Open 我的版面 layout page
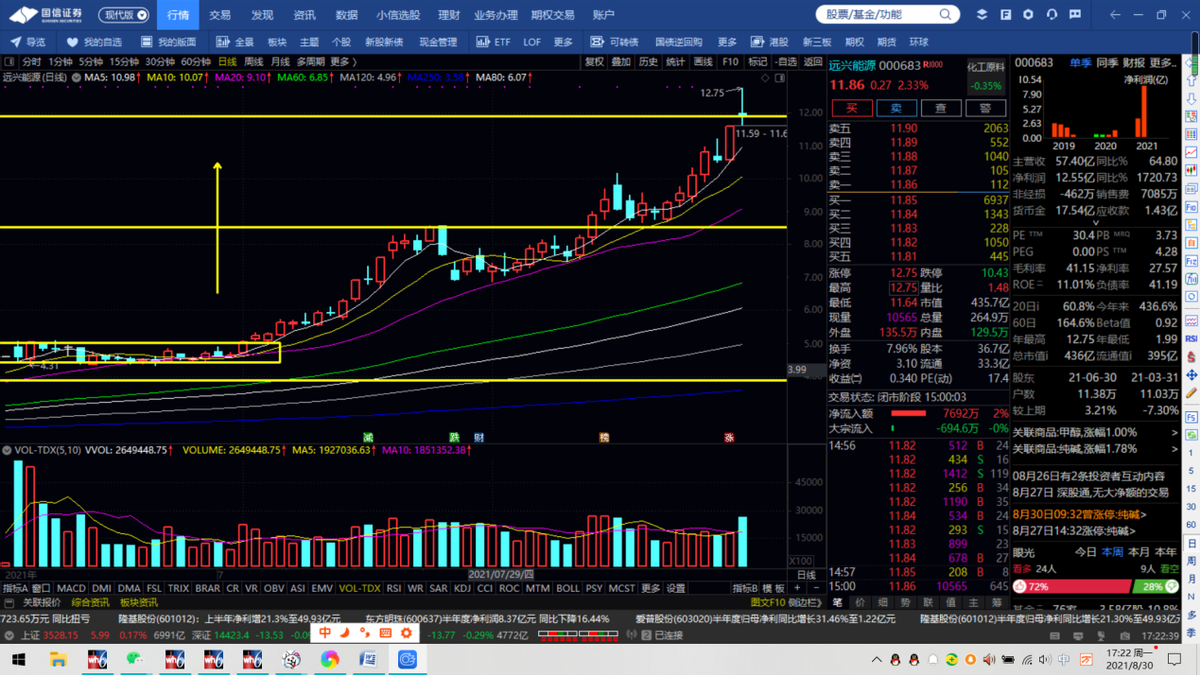Viewport: 1200px width, 675px height. (168, 42)
